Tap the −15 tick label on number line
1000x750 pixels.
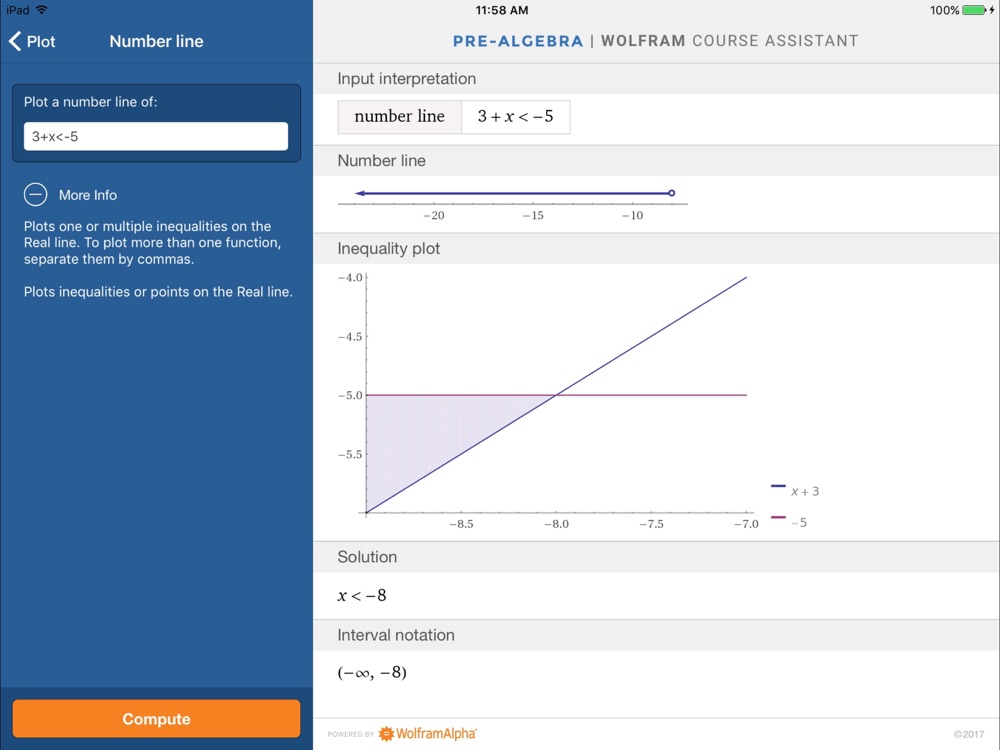[533, 216]
